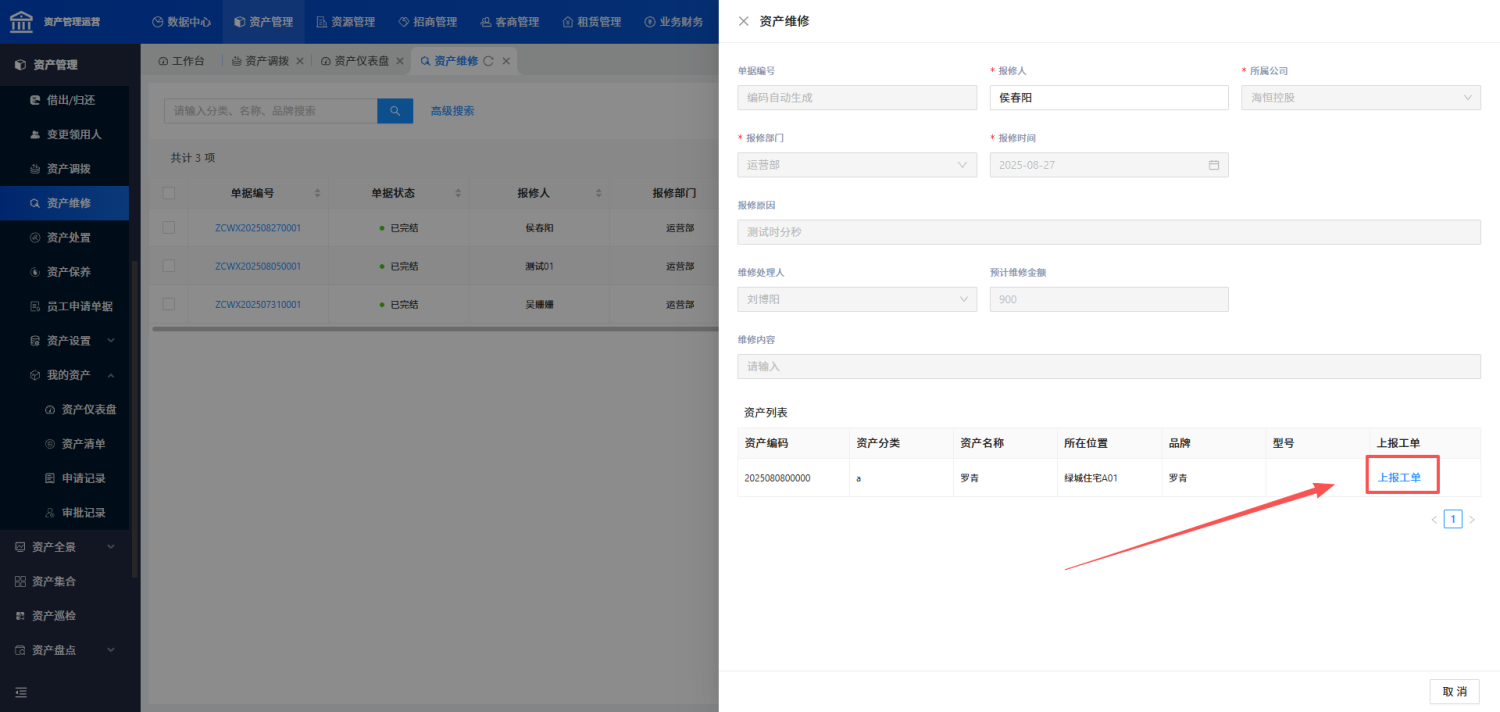1500x712 pixels.
Task: Select 变更领用人 in the sidebar
Action: click(64, 134)
